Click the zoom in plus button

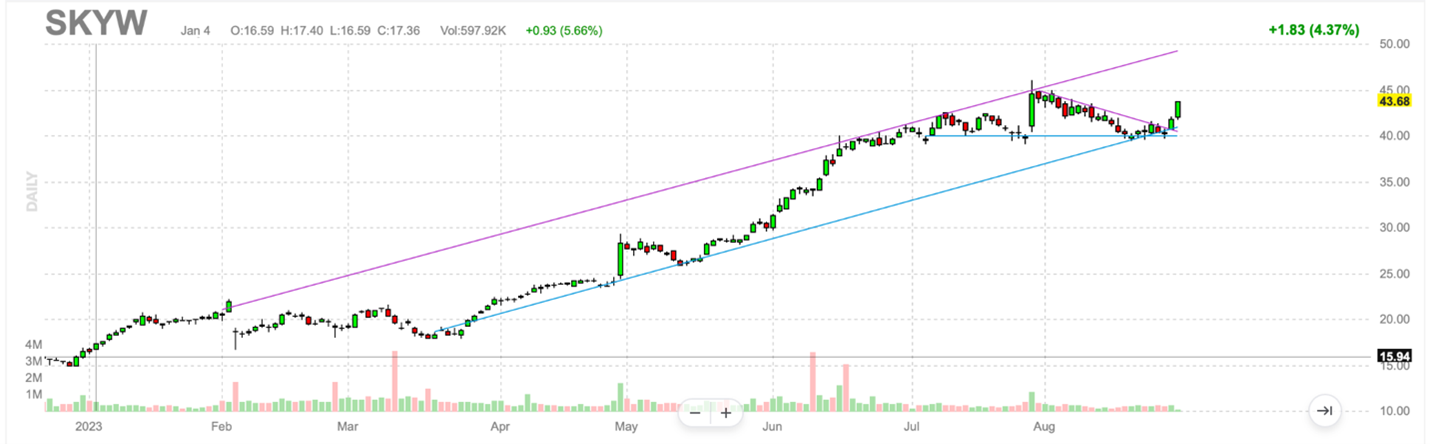pos(726,412)
